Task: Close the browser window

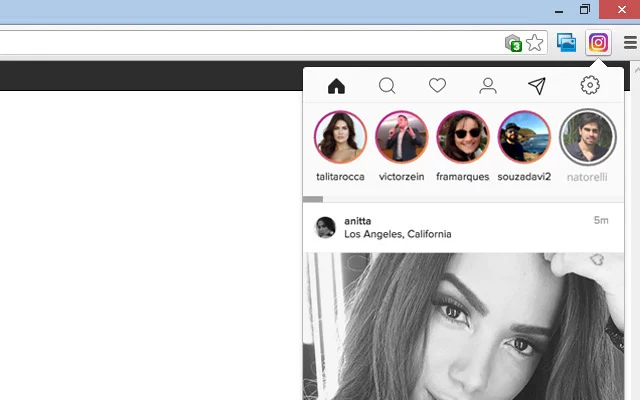Action: [x=621, y=9]
